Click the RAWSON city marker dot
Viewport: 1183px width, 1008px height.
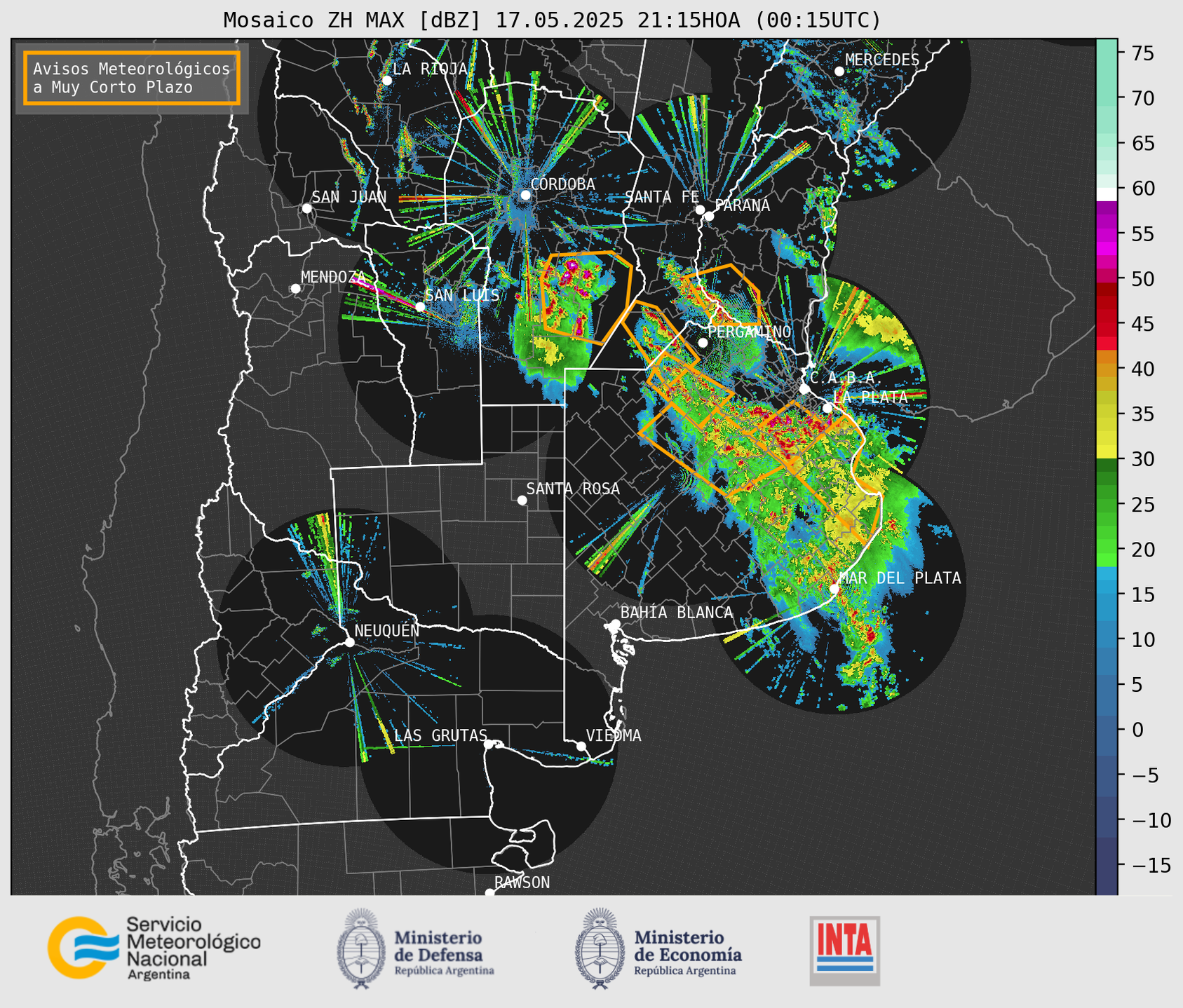(x=489, y=892)
